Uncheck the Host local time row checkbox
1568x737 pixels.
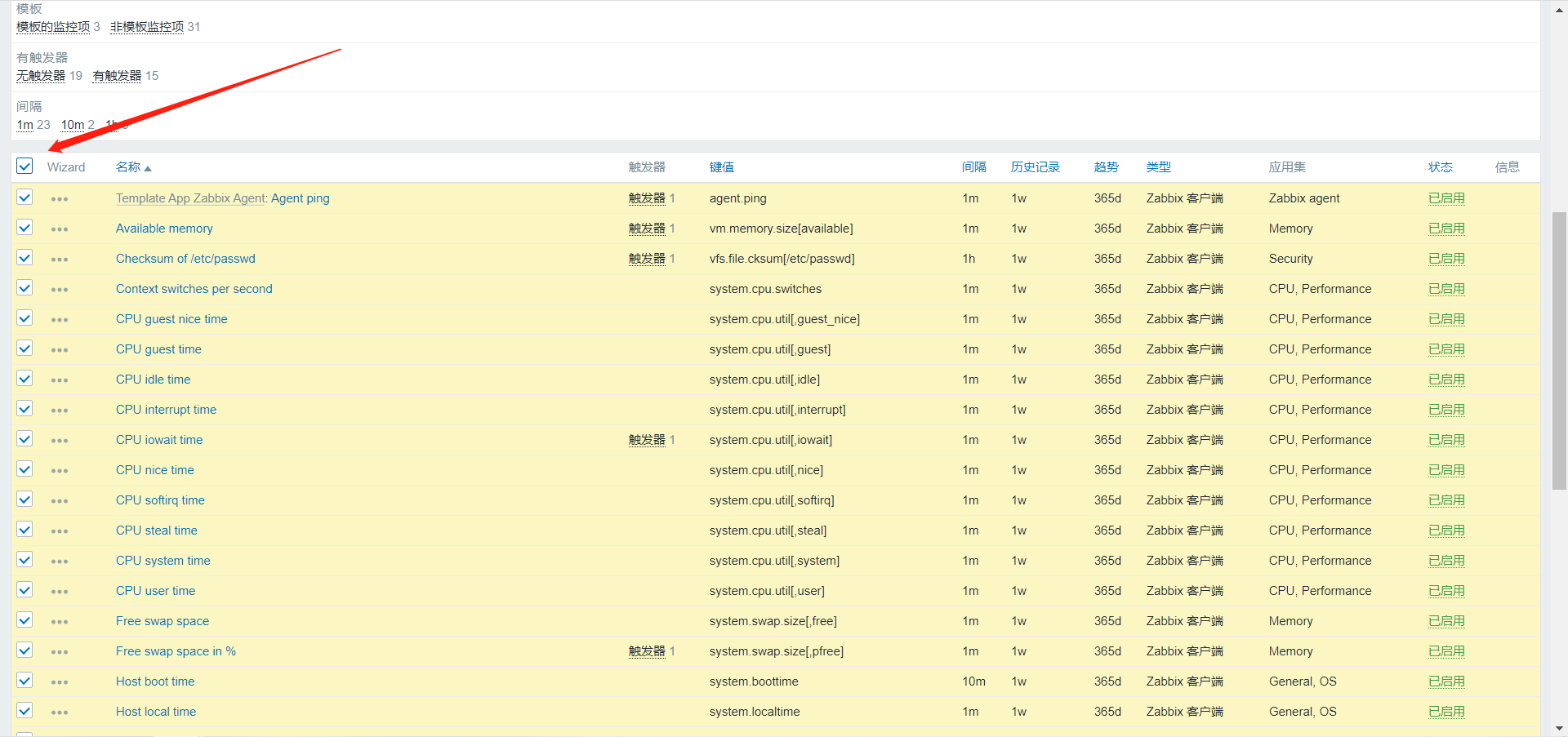pos(24,711)
